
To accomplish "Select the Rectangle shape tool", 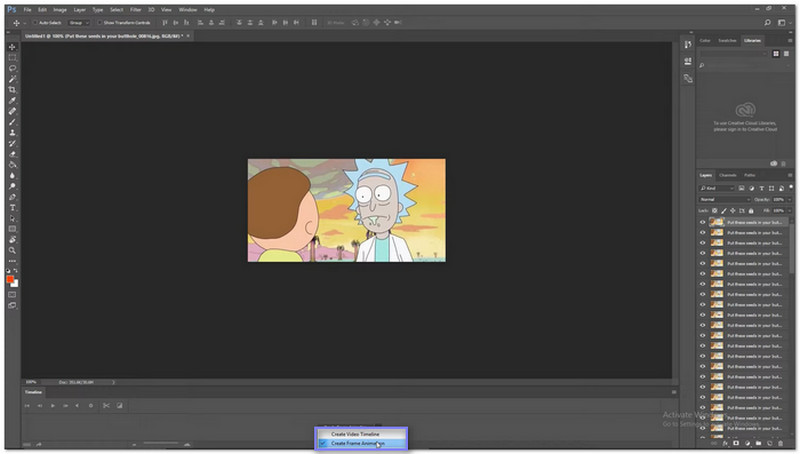I will pyautogui.click(x=12, y=229).
